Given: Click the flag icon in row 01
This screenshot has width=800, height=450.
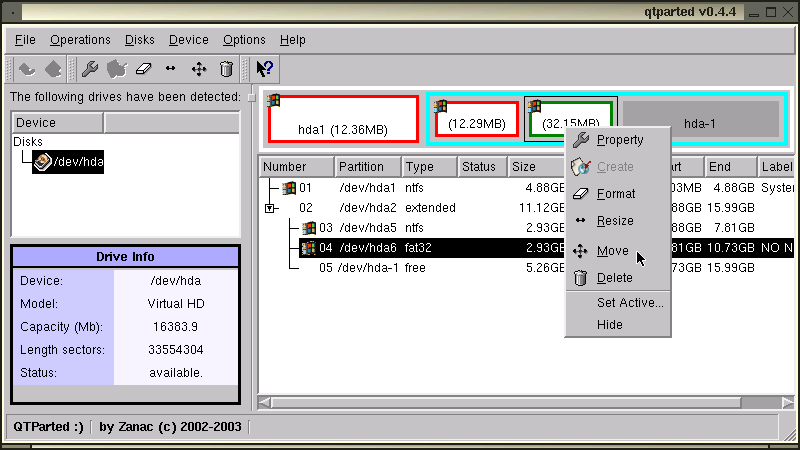Looking at the screenshot, I should [x=289, y=188].
